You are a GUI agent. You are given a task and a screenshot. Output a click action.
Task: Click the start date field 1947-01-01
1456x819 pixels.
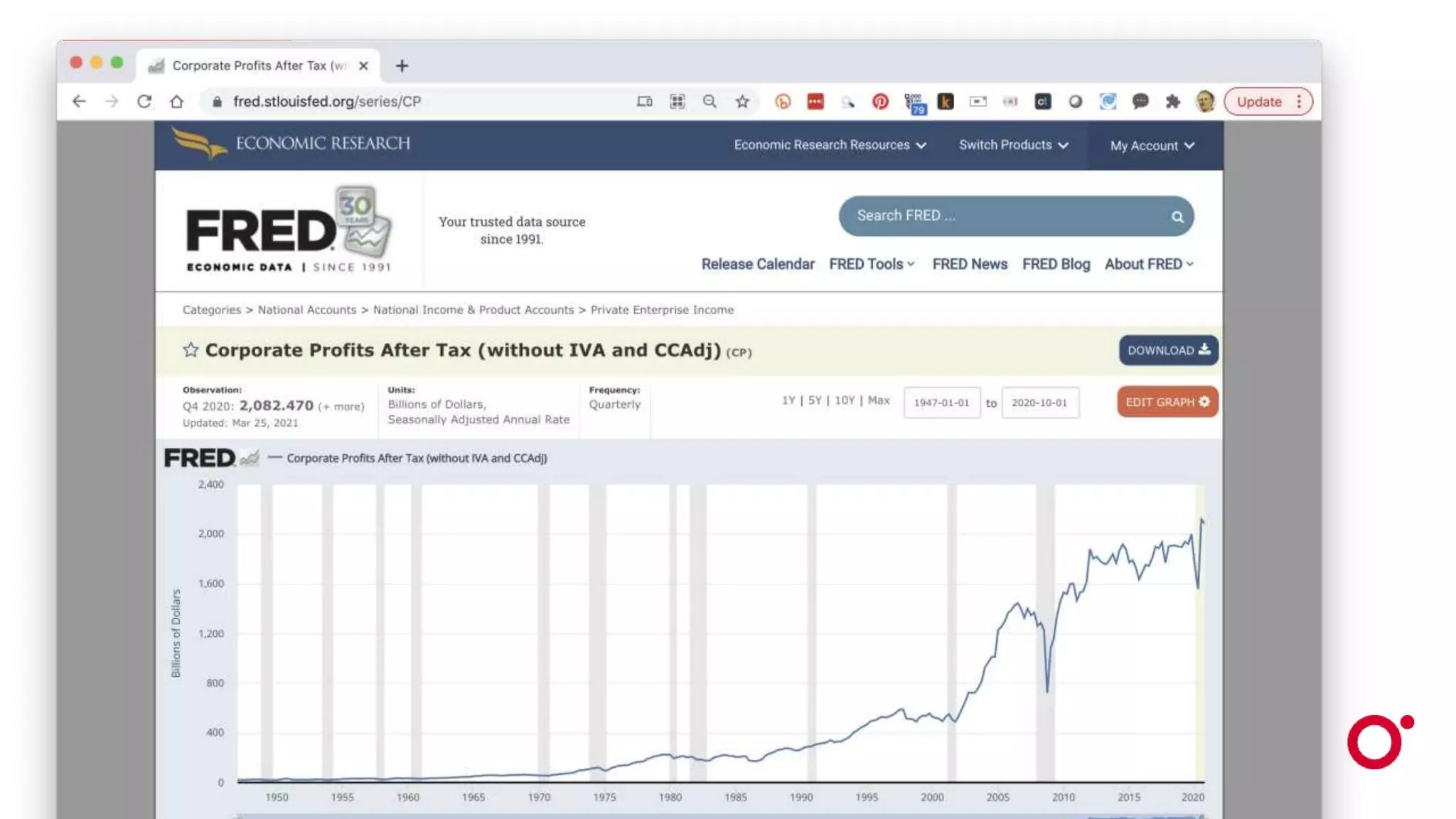click(x=941, y=403)
